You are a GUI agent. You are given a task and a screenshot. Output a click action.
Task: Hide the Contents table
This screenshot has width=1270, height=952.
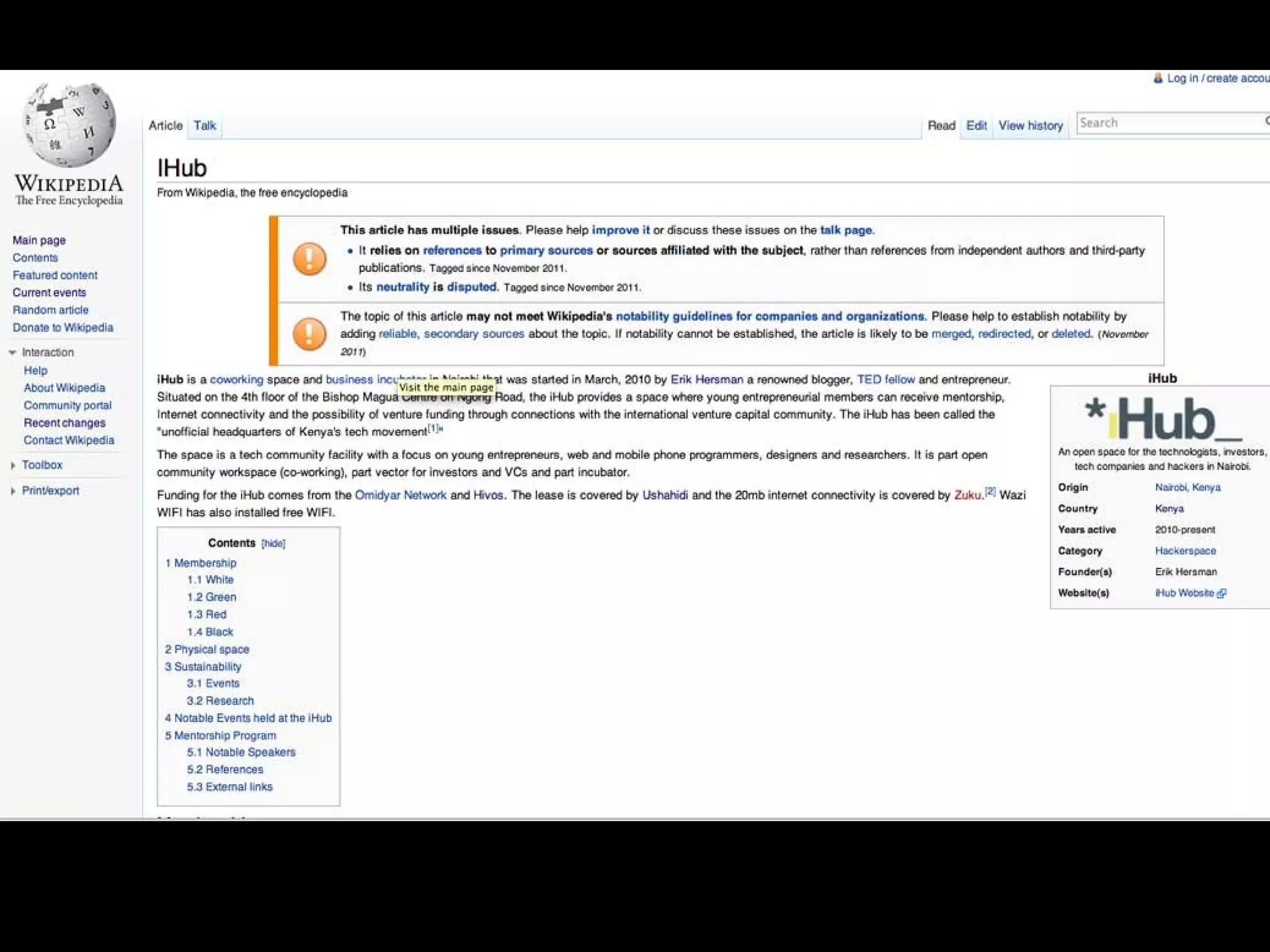pyautogui.click(x=273, y=544)
